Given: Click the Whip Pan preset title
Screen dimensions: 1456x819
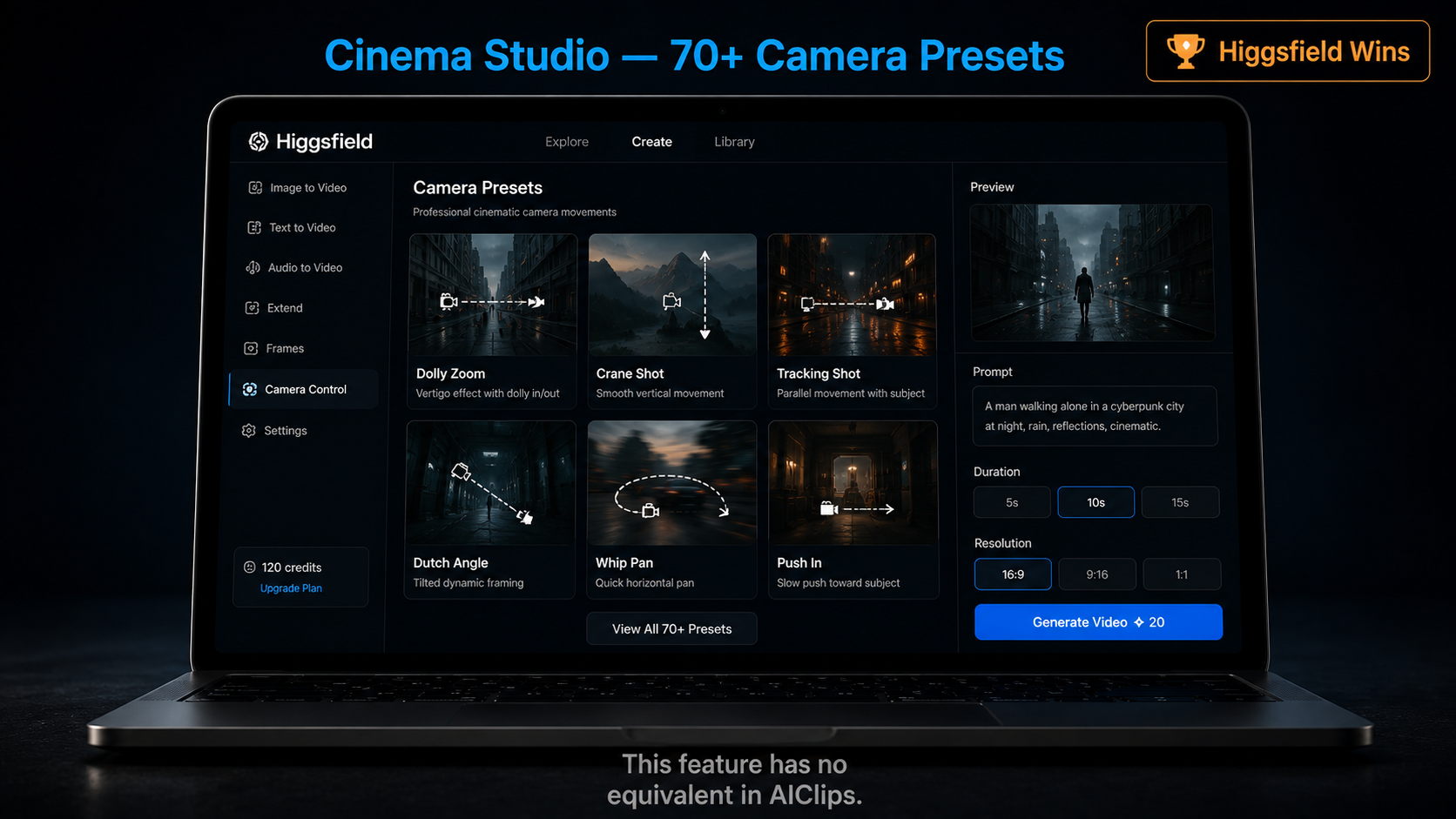Looking at the screenshot, I should point(624,563).
